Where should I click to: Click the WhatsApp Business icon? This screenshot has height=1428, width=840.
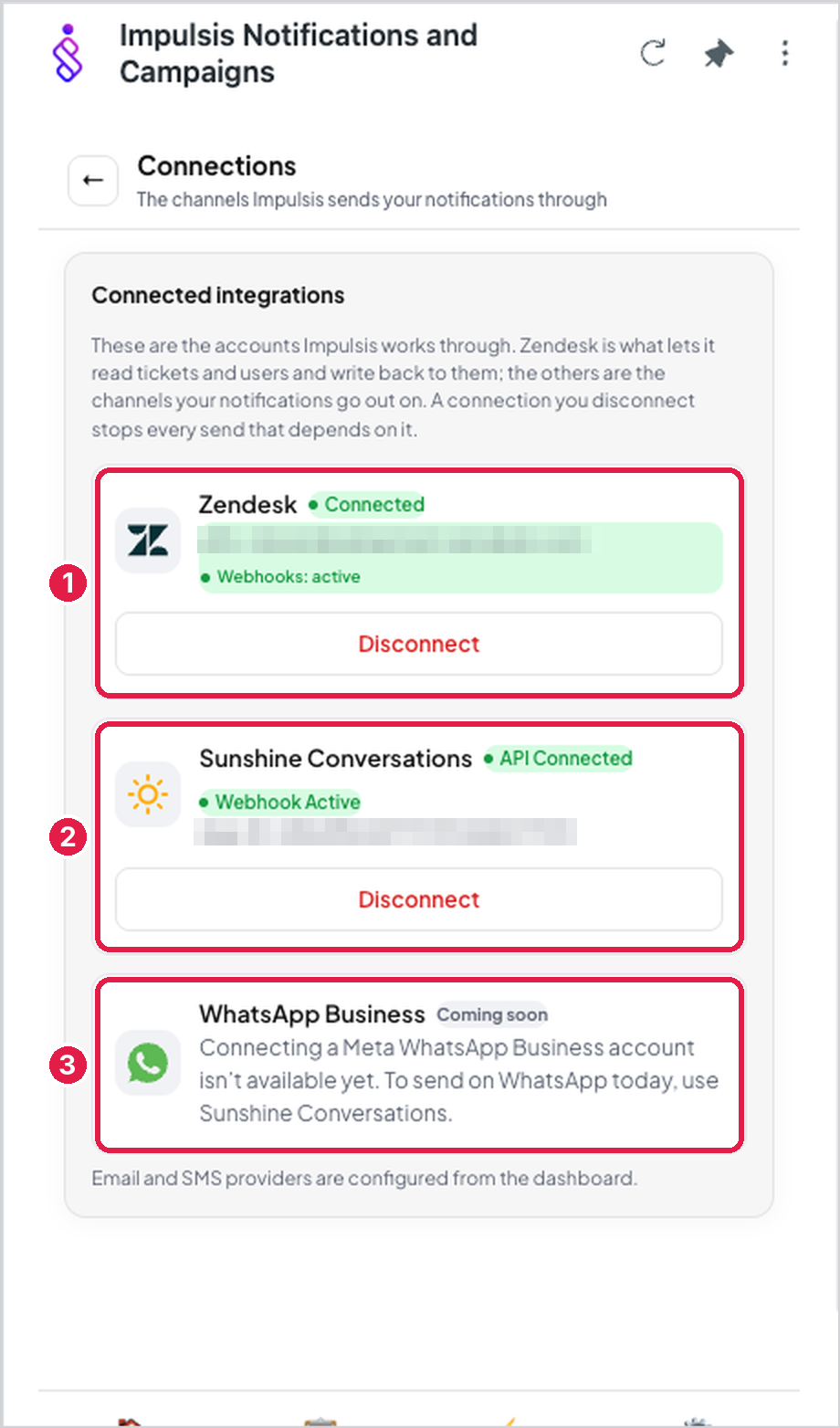coord(148,1063)
